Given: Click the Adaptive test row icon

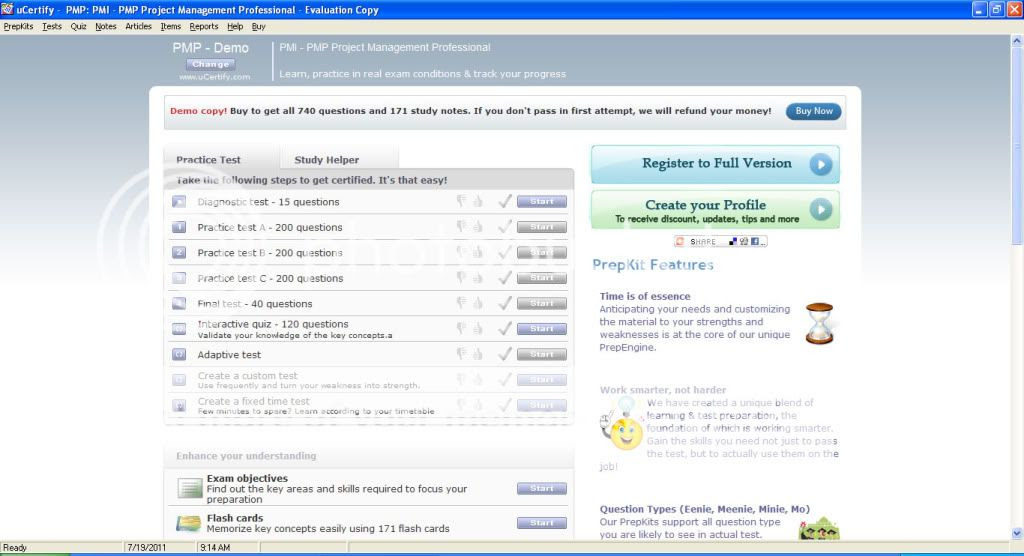Looking at the screenshot, I should pos(179,355).
